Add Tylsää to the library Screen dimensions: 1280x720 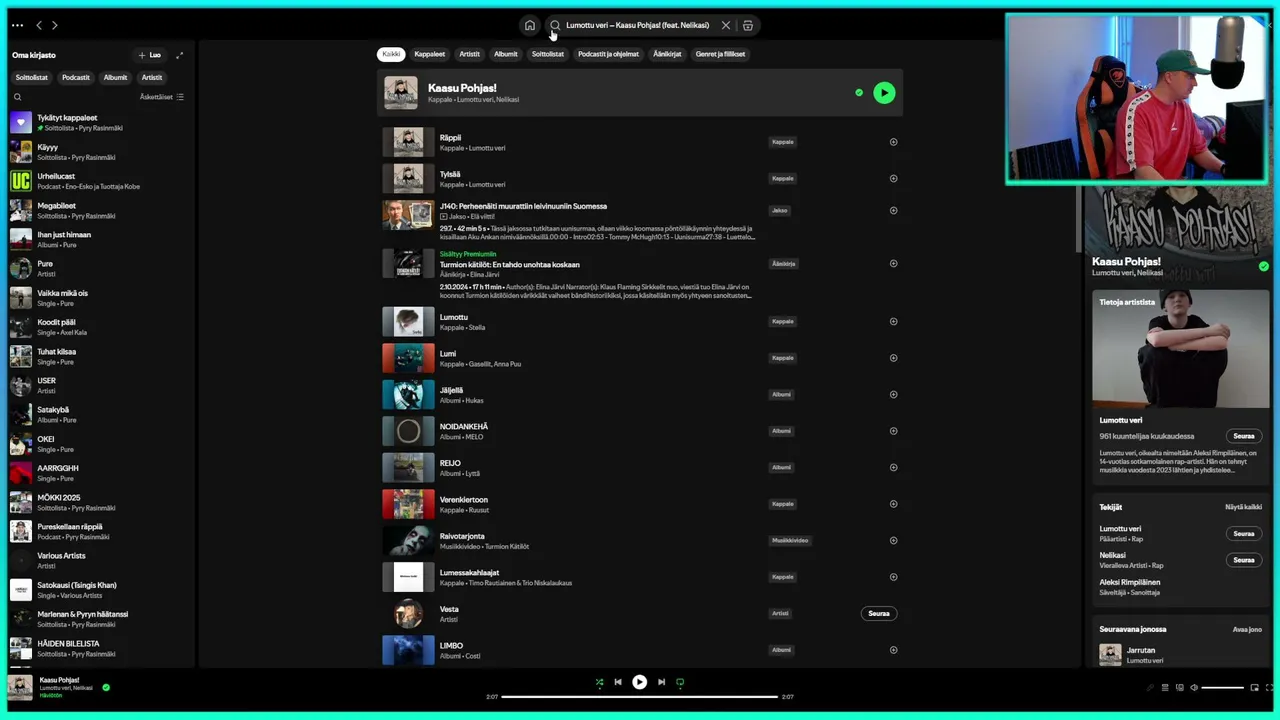[x=893, y=178]
